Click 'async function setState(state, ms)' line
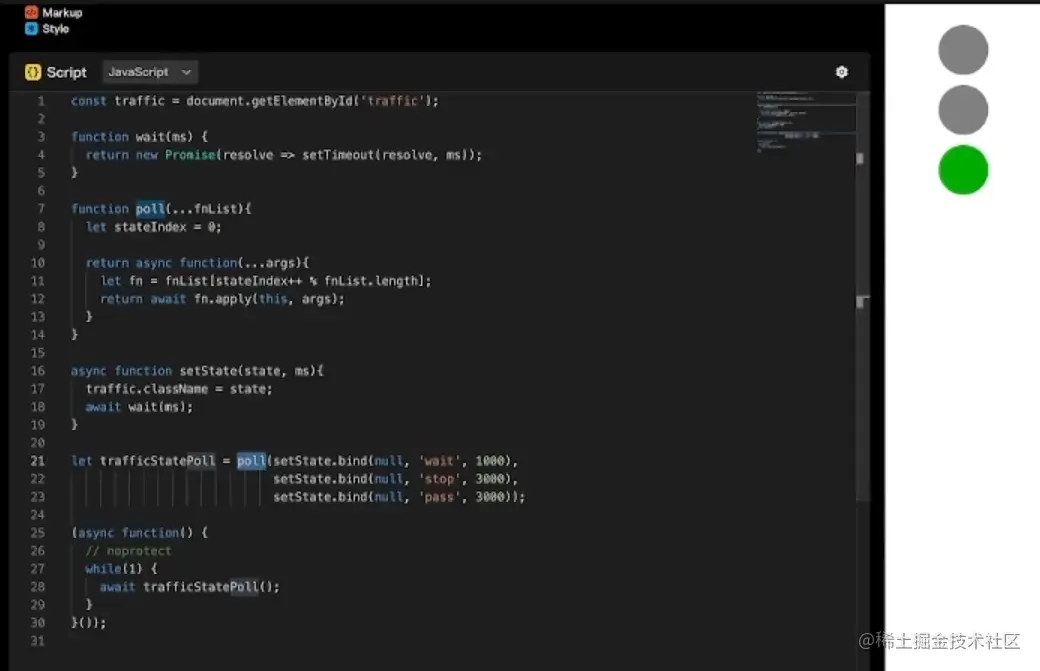Image resolution: width=1040 pixels, height=671 pixels. click(197, 371)
